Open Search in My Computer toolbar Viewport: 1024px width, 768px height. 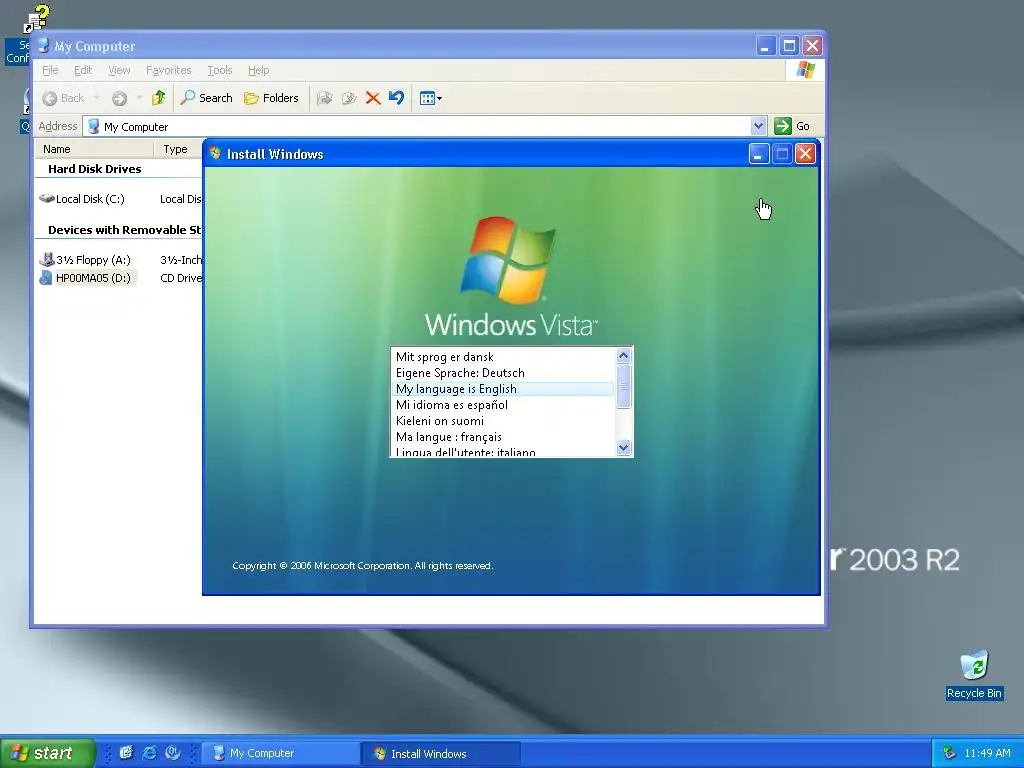point(206,98)
